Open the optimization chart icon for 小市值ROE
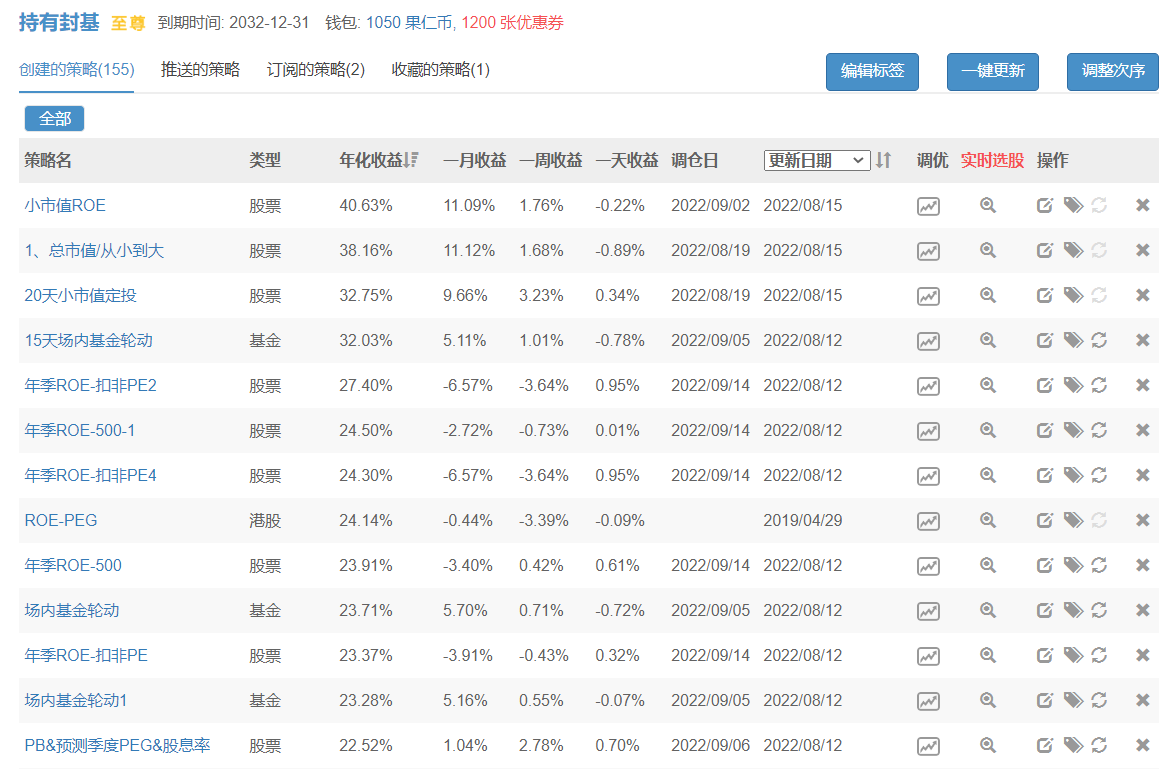Viewport: 1168px width, 769px height. [928, 206]
